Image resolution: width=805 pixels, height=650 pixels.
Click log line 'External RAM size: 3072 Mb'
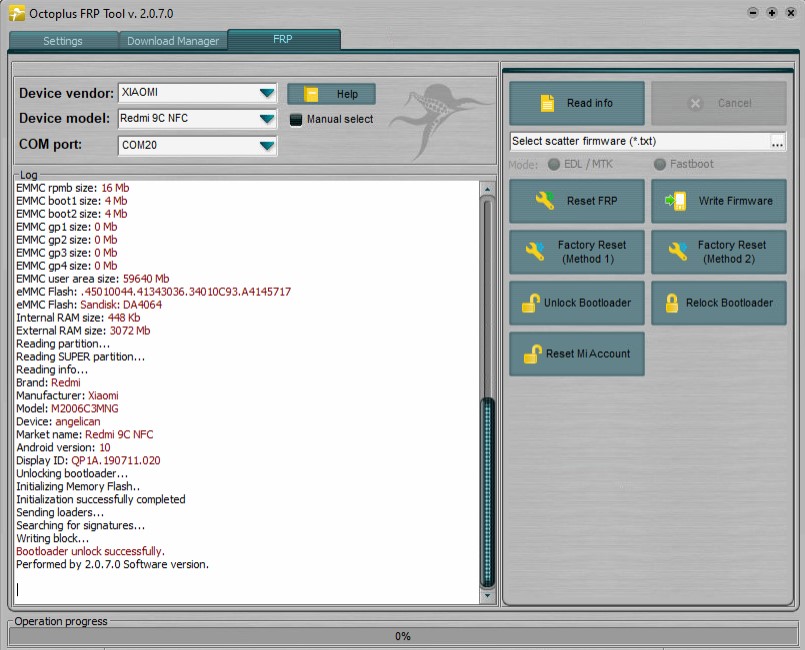coord(83,331)
